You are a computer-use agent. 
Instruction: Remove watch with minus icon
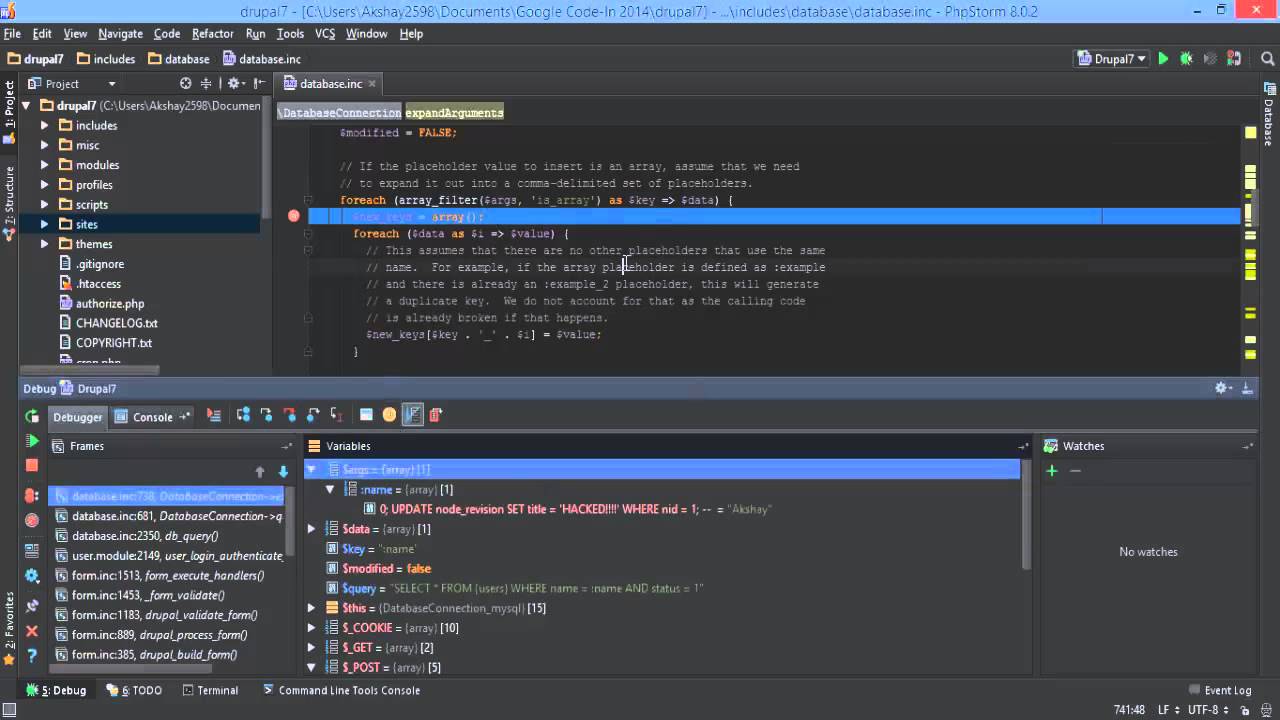coord(1075,470)
